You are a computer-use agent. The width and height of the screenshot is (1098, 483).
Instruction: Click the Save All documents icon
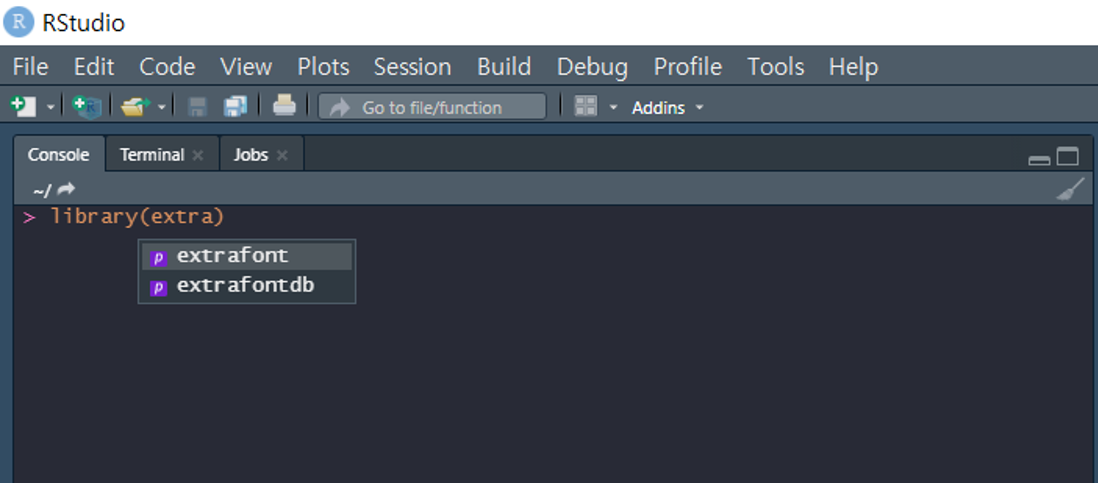(235, 106)
